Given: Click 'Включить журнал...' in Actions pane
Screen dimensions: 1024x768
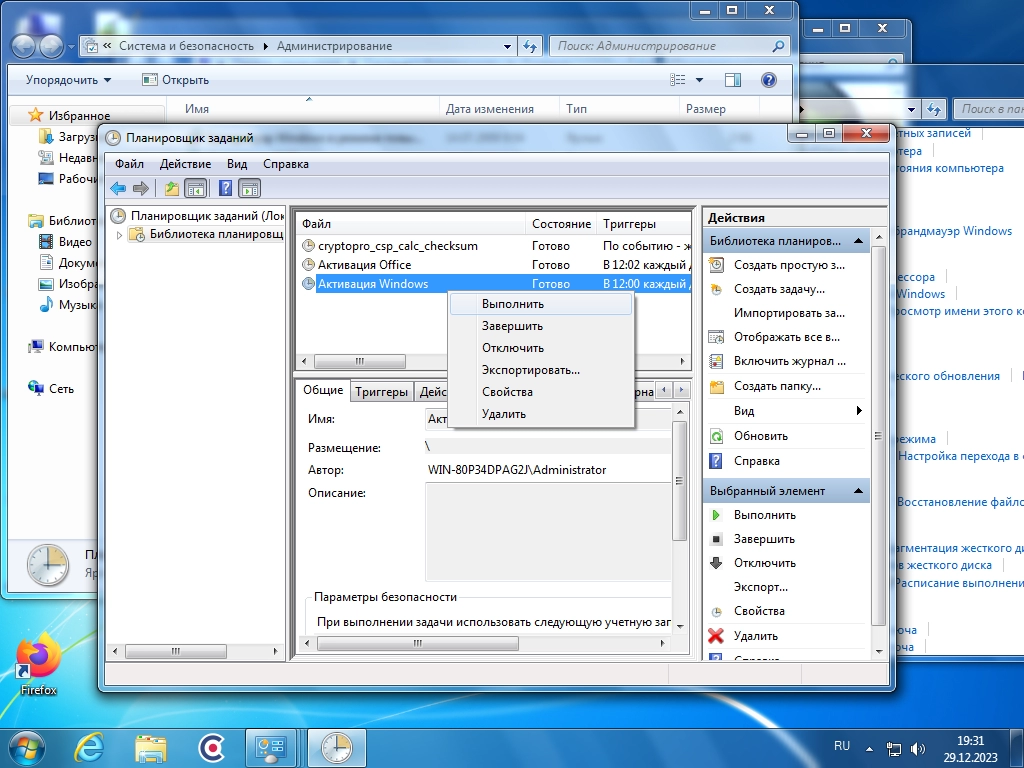Looking at the screenshot, I should click(x=789, y=361).
